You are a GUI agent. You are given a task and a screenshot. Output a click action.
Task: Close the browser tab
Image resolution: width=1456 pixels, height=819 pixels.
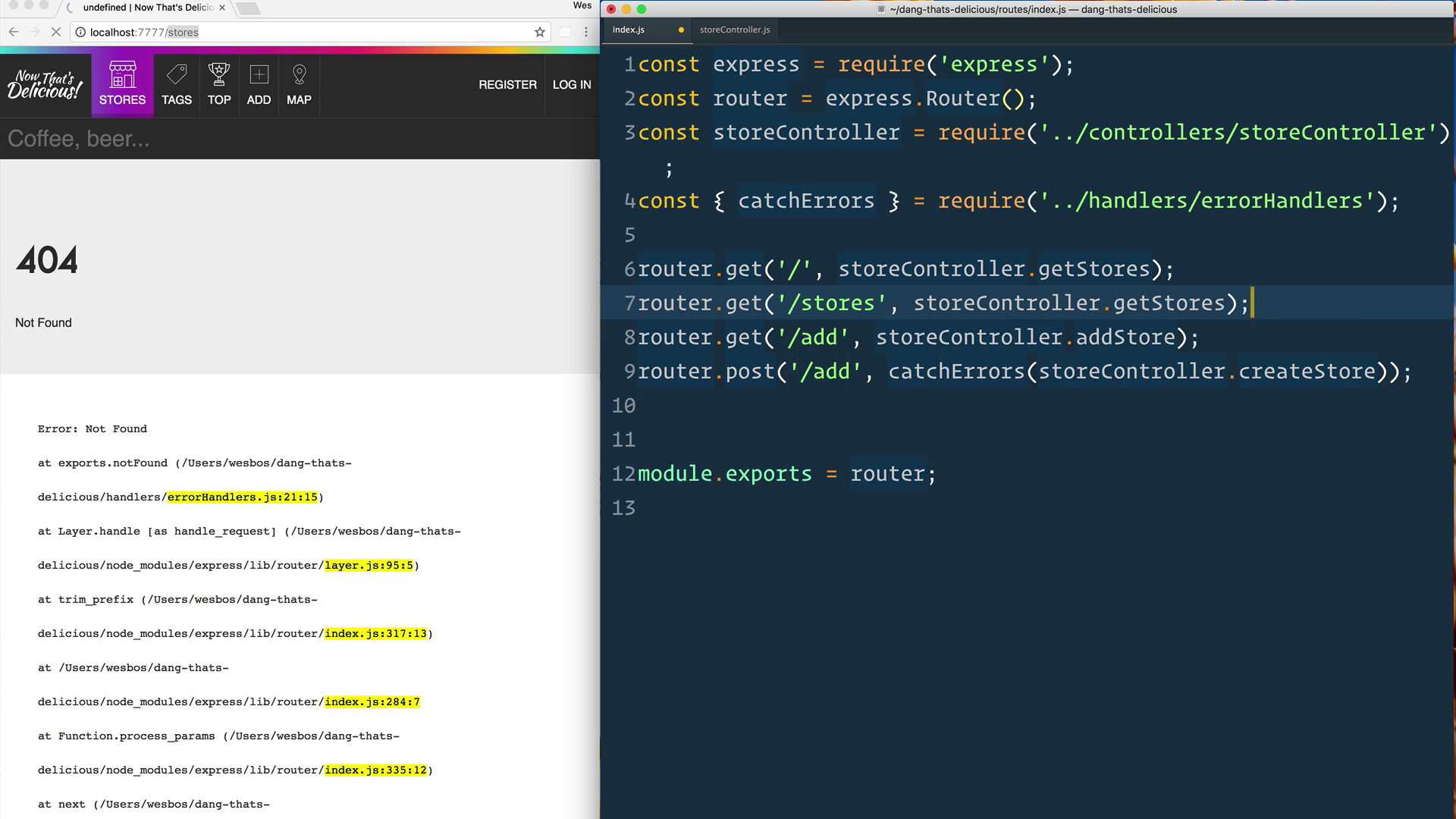[222, 8]
